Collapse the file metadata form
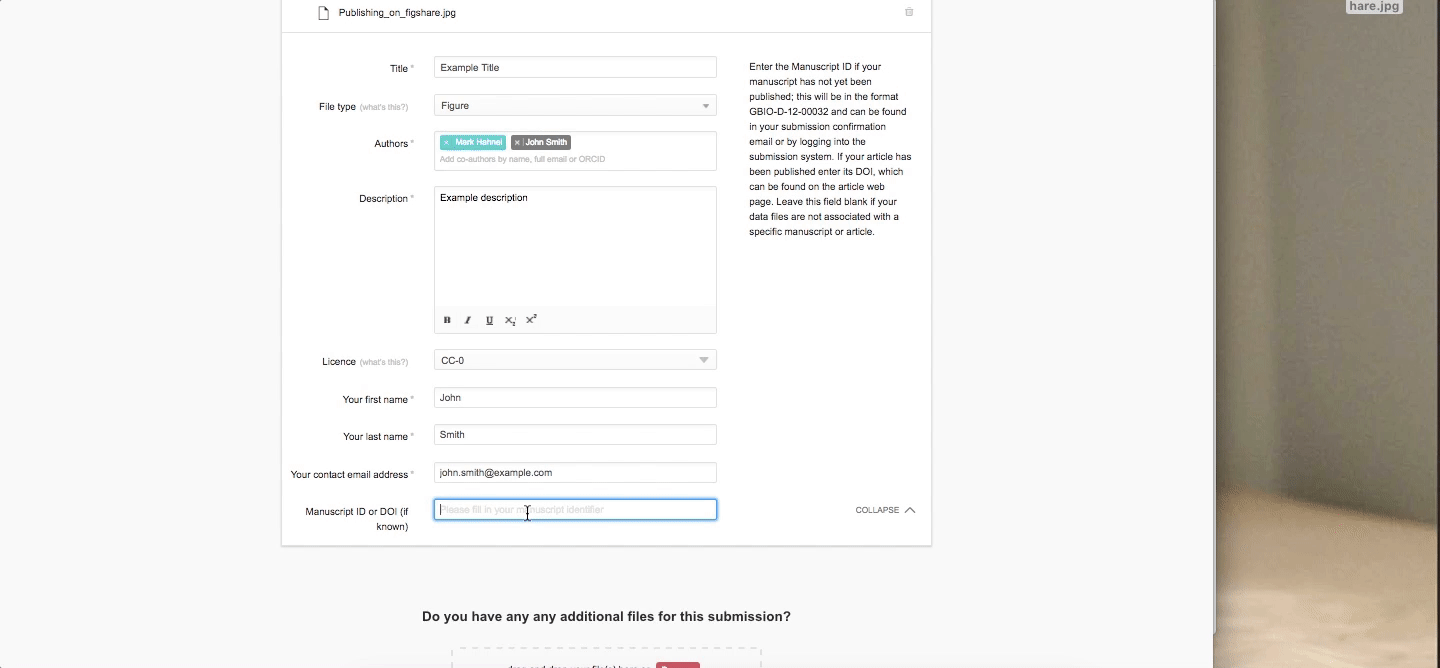The width and height of the screenshot is (1440, 668). (885, 510)
